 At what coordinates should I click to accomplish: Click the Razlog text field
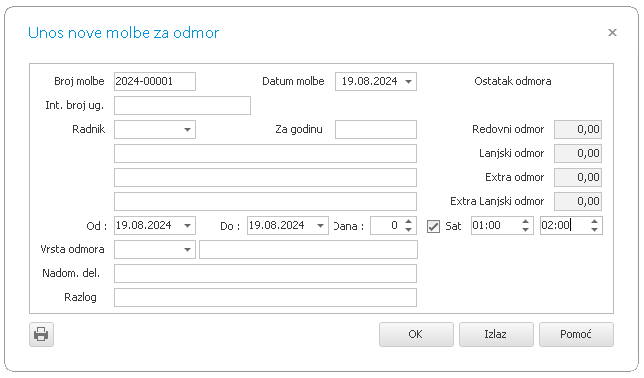(x=265, y=297)
